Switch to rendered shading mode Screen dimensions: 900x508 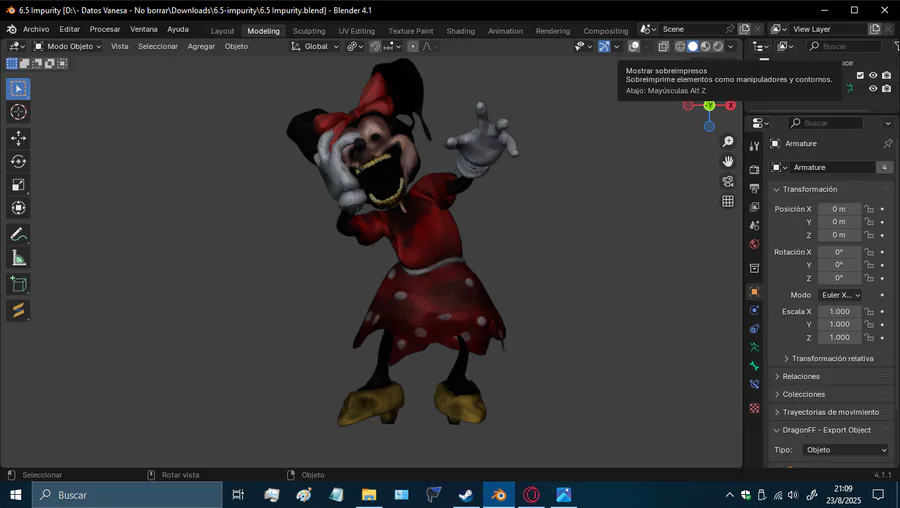click(x=718, y=46)
